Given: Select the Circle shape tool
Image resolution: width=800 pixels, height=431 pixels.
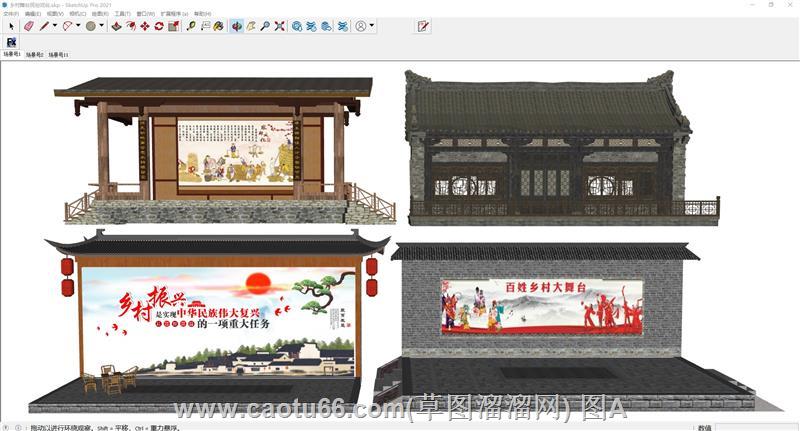Looking at the screenshot, I should pos(91,26).
